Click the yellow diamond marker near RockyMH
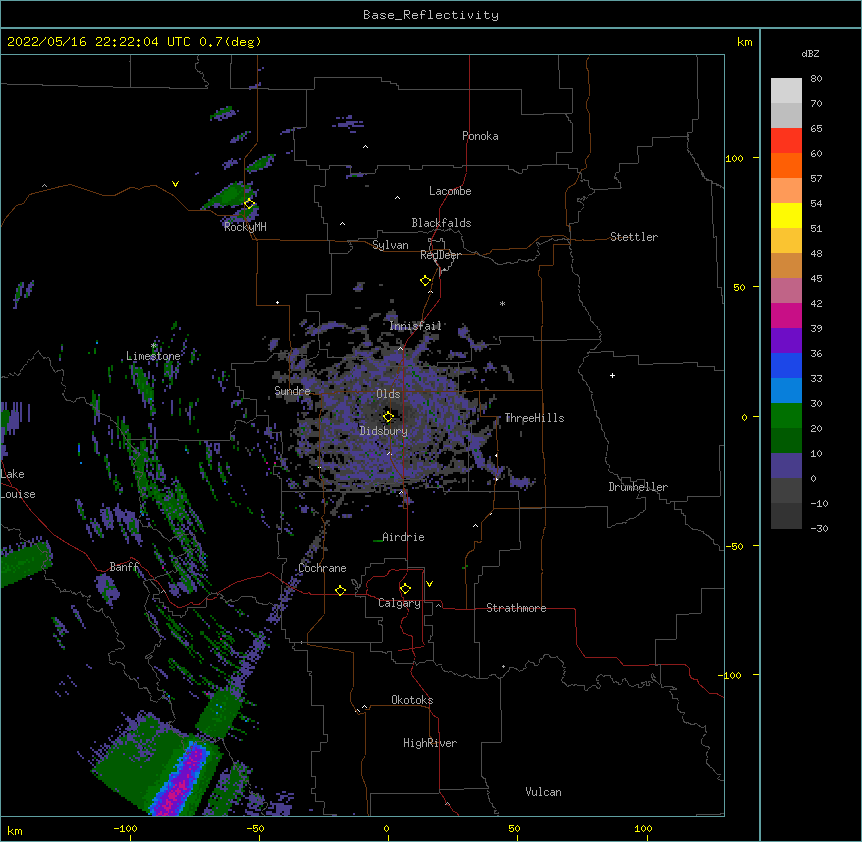 tap(249, 204)
